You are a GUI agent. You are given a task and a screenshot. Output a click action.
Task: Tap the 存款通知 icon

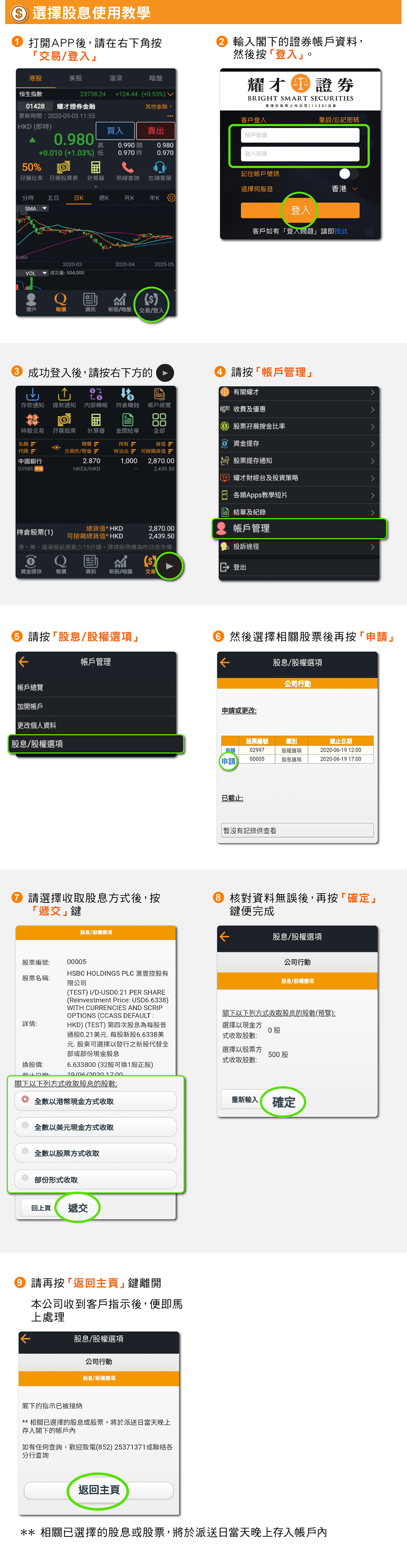(x=32, y=398)
